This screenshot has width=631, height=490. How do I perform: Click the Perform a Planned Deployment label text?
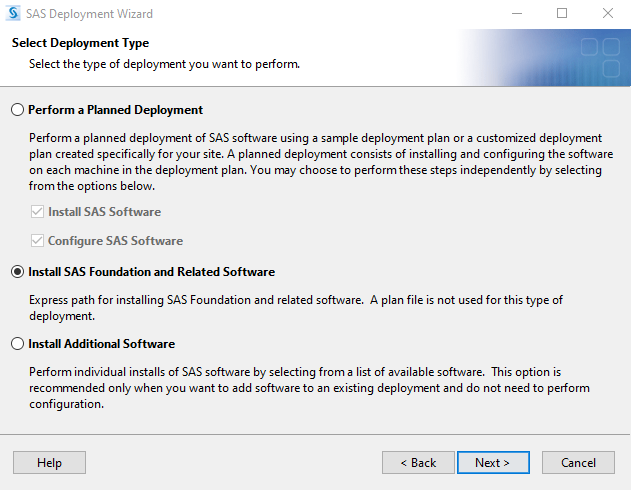pyautogui.click(x=115, y=110)
